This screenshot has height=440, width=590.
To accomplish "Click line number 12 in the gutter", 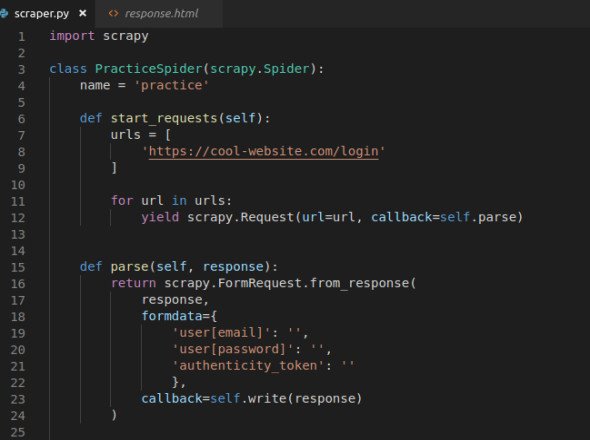I will coord(18,218).
